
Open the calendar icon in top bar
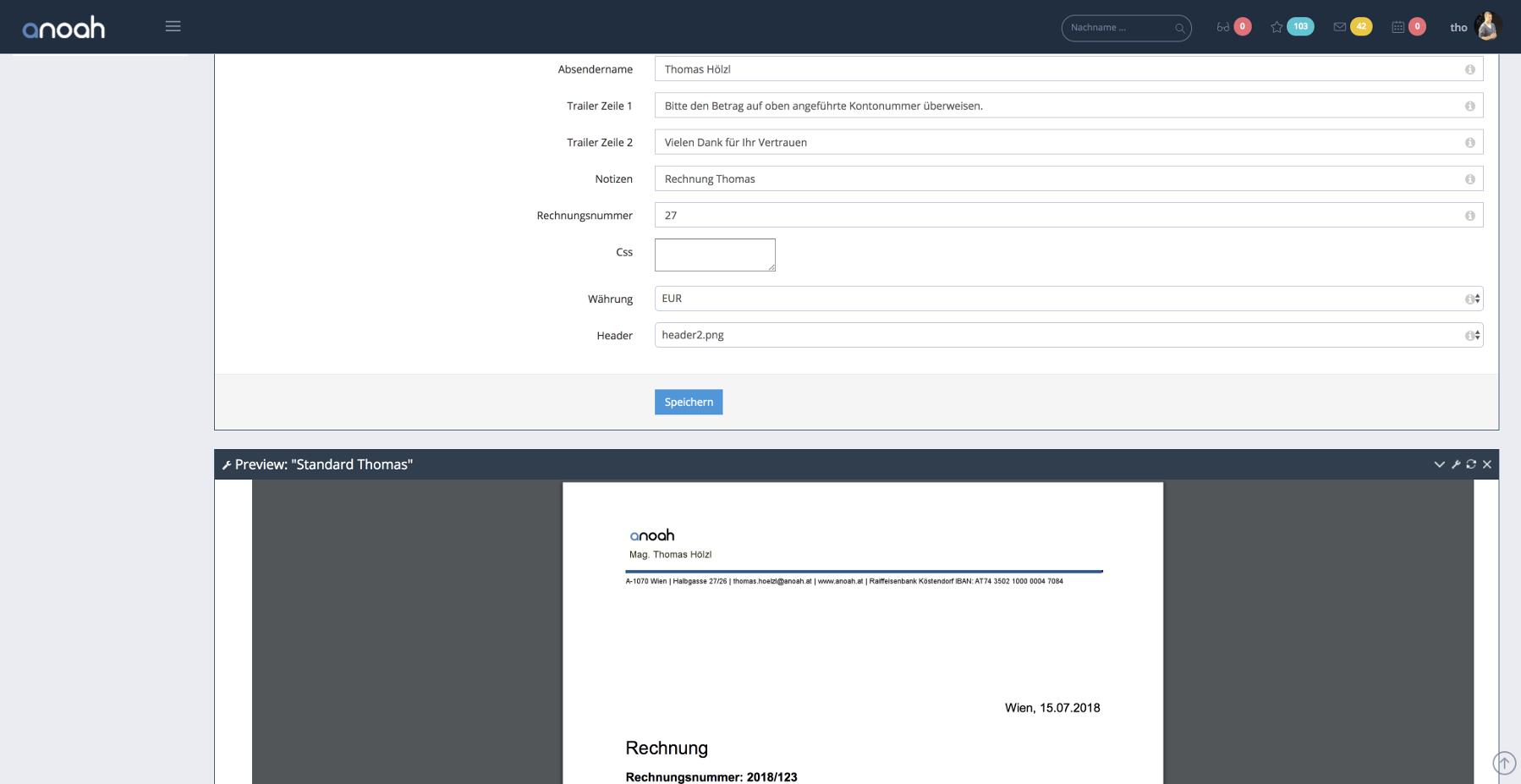point(1397,27)
